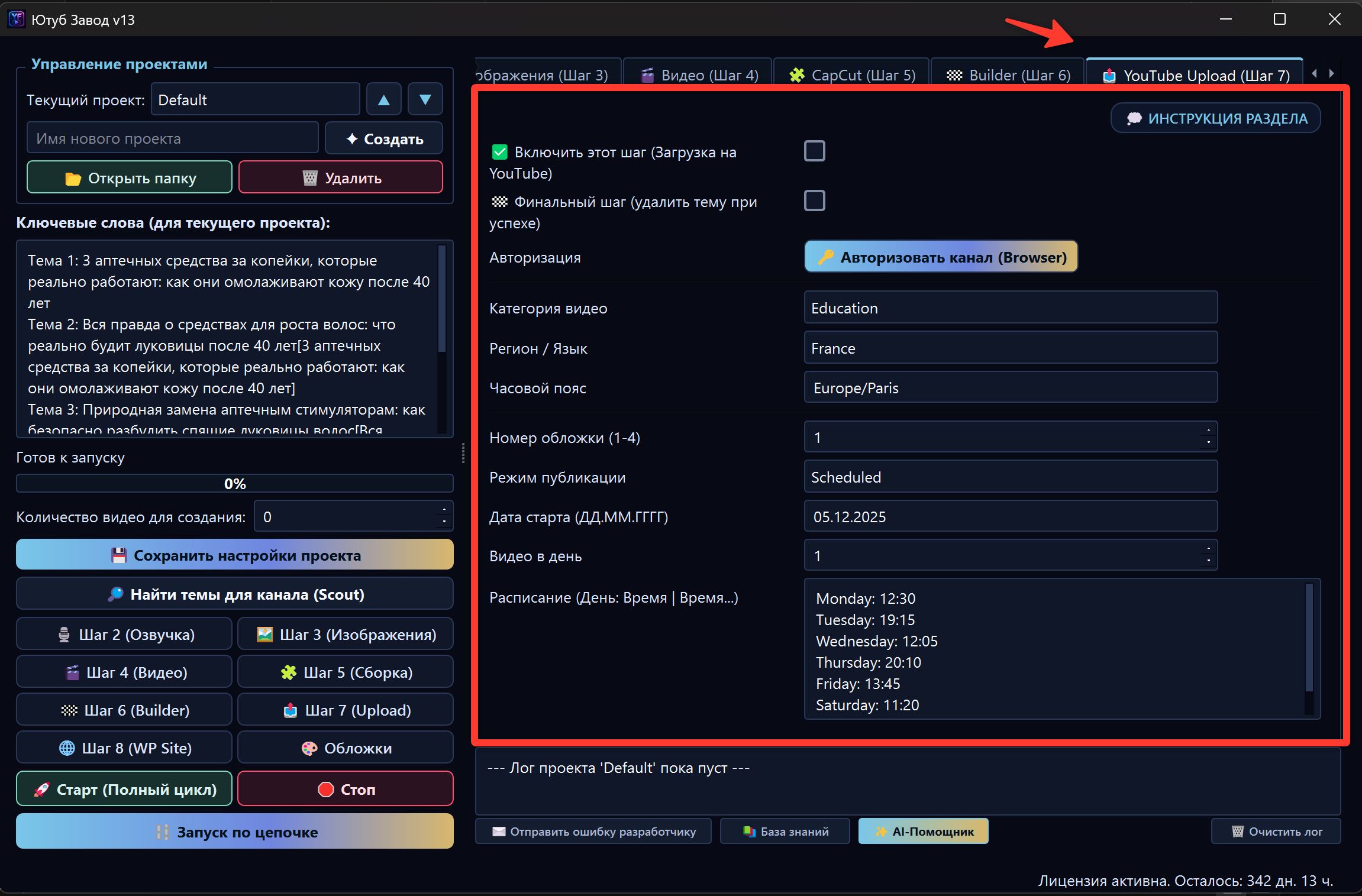Increase Номер обложки value

[1208, 430]
